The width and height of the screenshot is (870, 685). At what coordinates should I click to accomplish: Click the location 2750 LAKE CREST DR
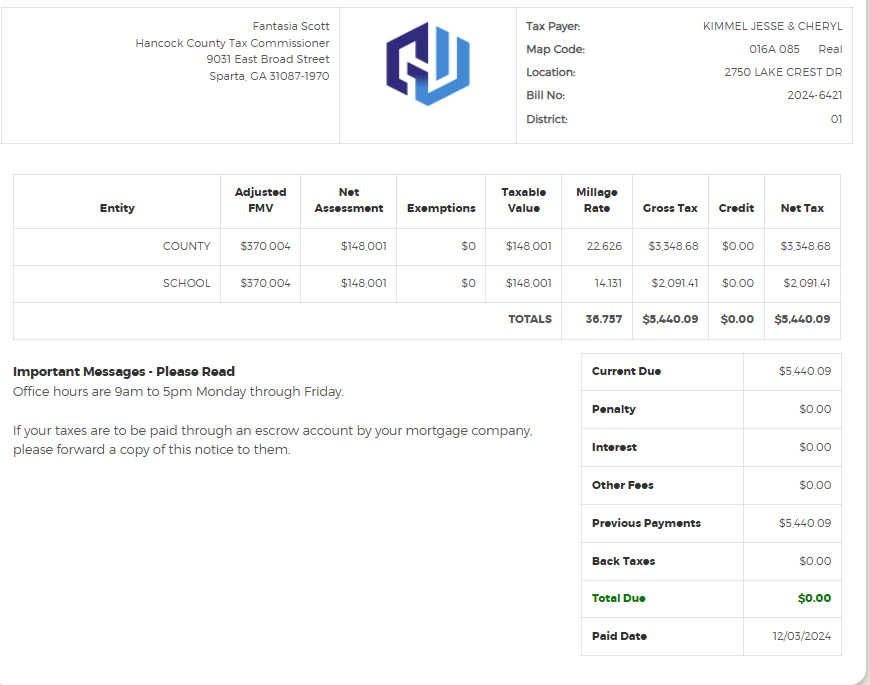tap(783, 72)
